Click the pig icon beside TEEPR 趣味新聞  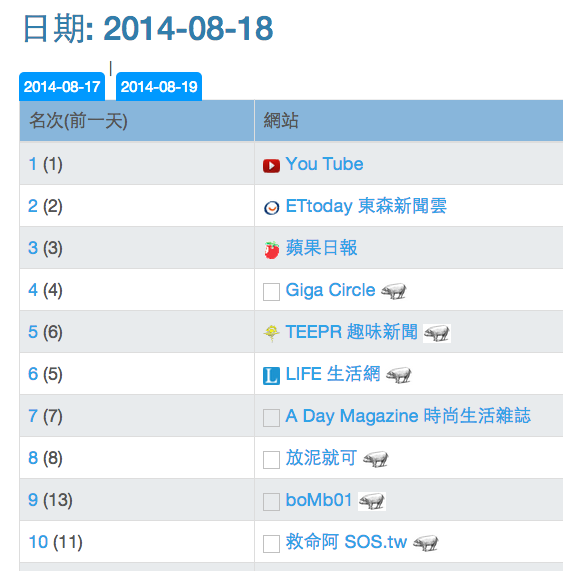437,333
